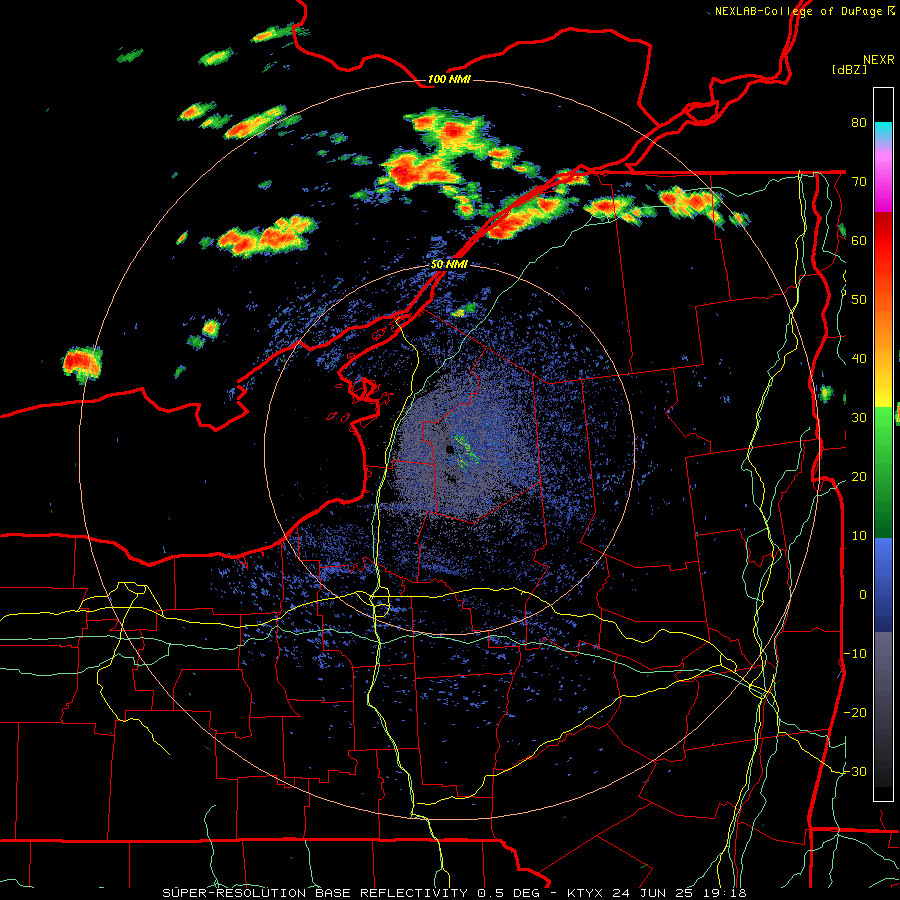Click the "50 NMI" range ring label
This screenshot has height=900, width=900.
[x=449, y=265]
